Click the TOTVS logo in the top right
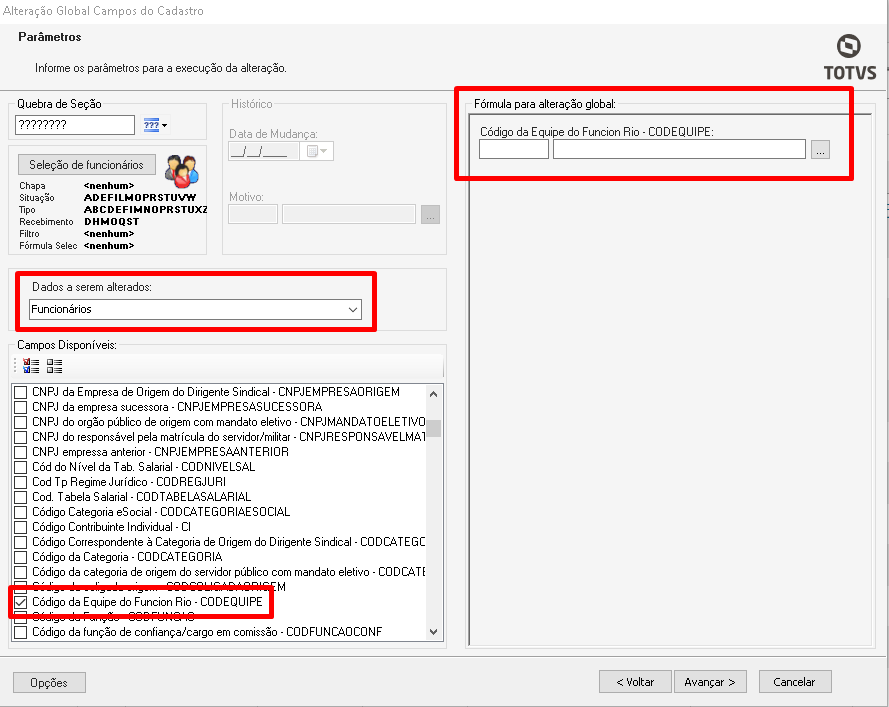Image resolution: width=889 pixels, height=707 pixels. click(x=849, y=56)
